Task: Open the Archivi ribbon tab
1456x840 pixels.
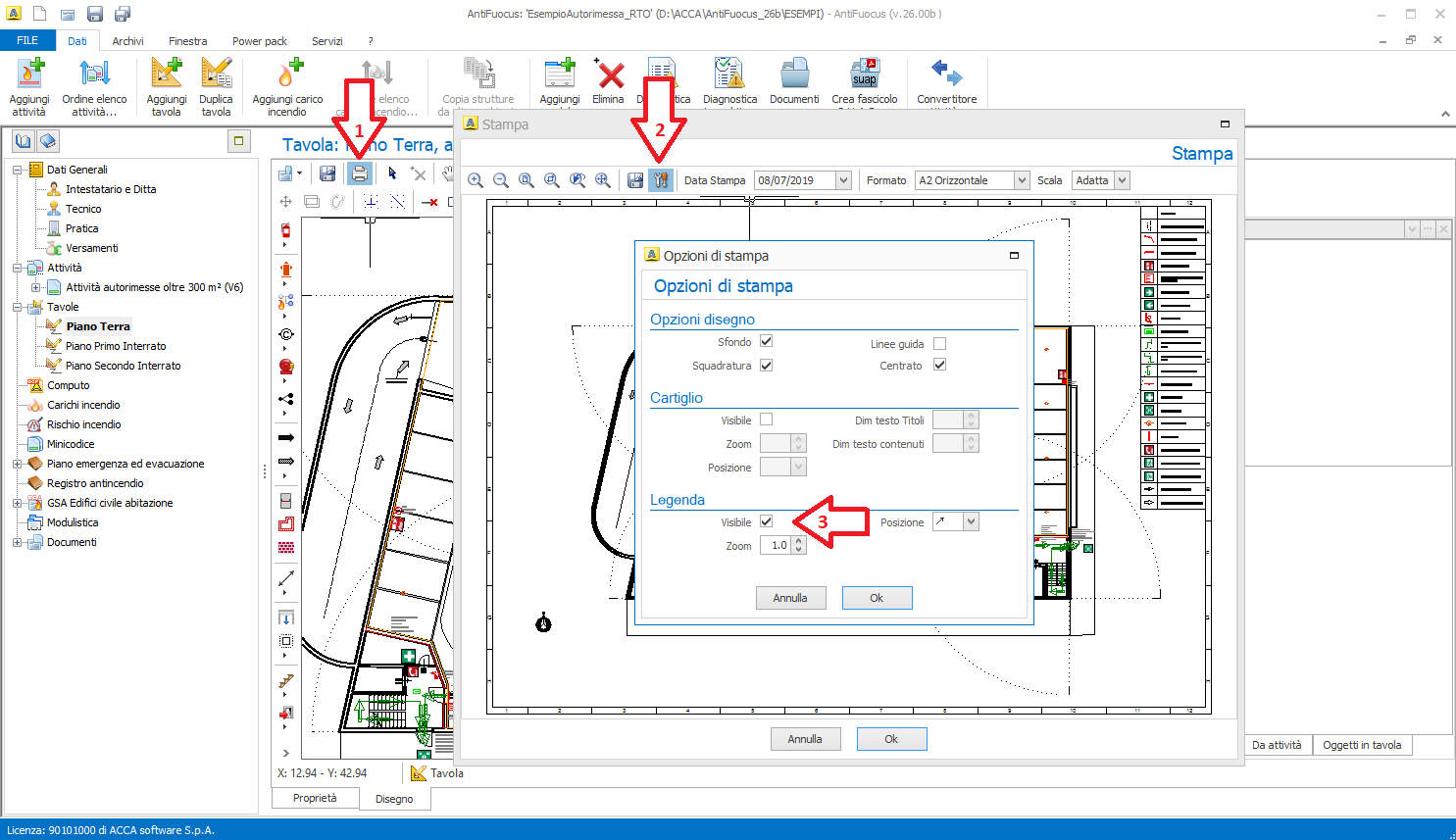Action: pos(127,41)
